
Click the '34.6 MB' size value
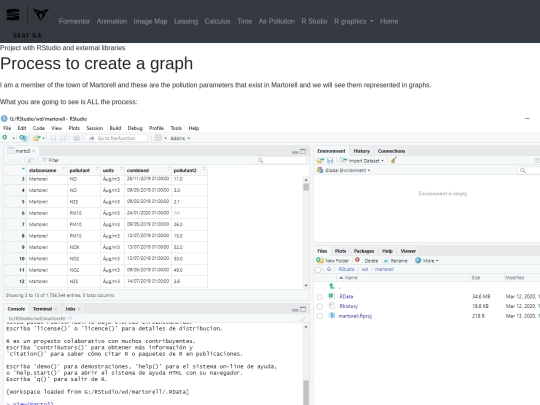[481, 297]
